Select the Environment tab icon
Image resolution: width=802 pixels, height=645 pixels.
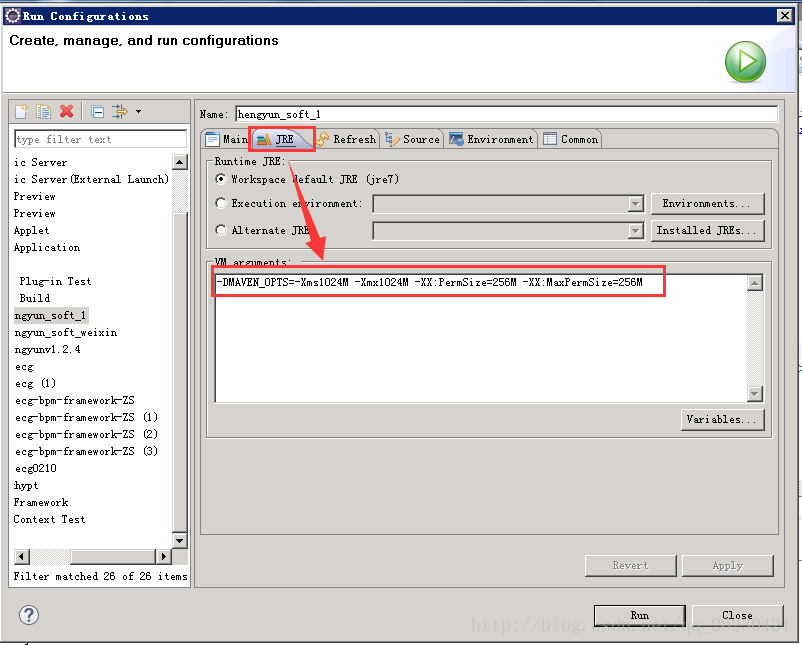pyautogui.click(x=455, y=140)
